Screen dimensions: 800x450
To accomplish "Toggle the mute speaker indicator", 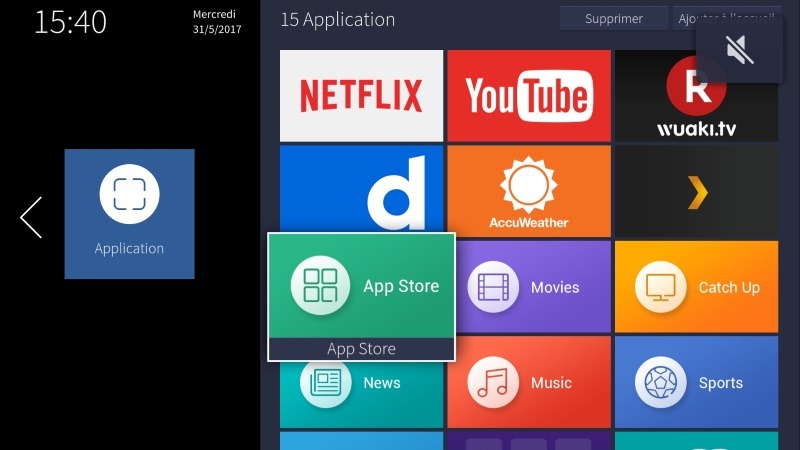I will [739, 49].
